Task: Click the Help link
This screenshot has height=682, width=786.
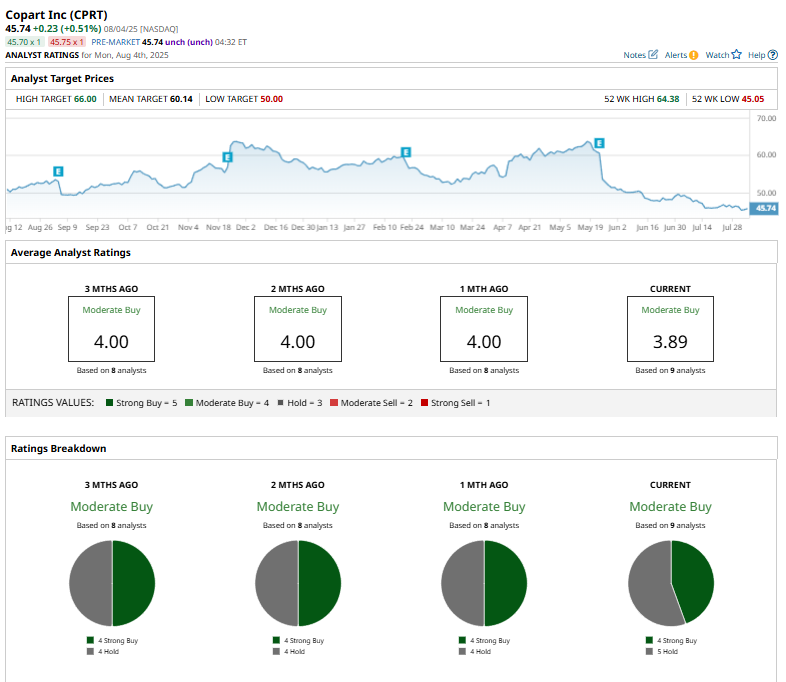Action: tap(756, 55)
